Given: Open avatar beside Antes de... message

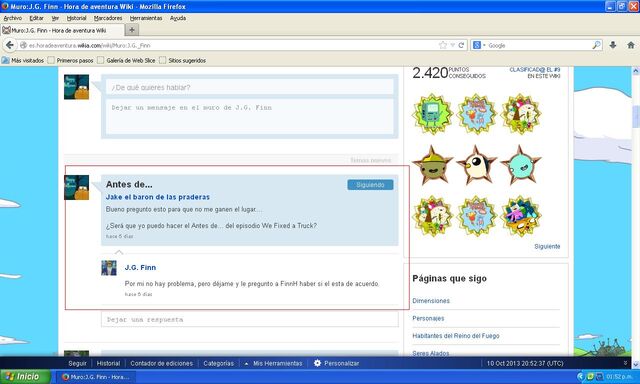Looking at the screenshot, I should (76, 187).
